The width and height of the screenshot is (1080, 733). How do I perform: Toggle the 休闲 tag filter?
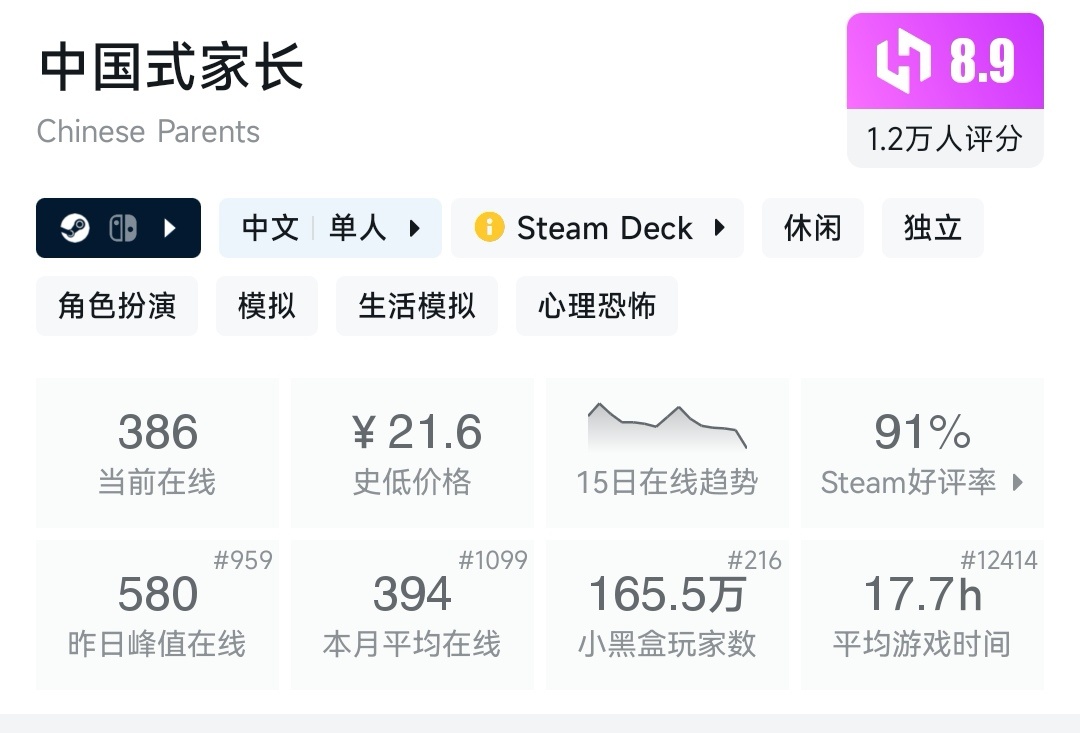812,228
